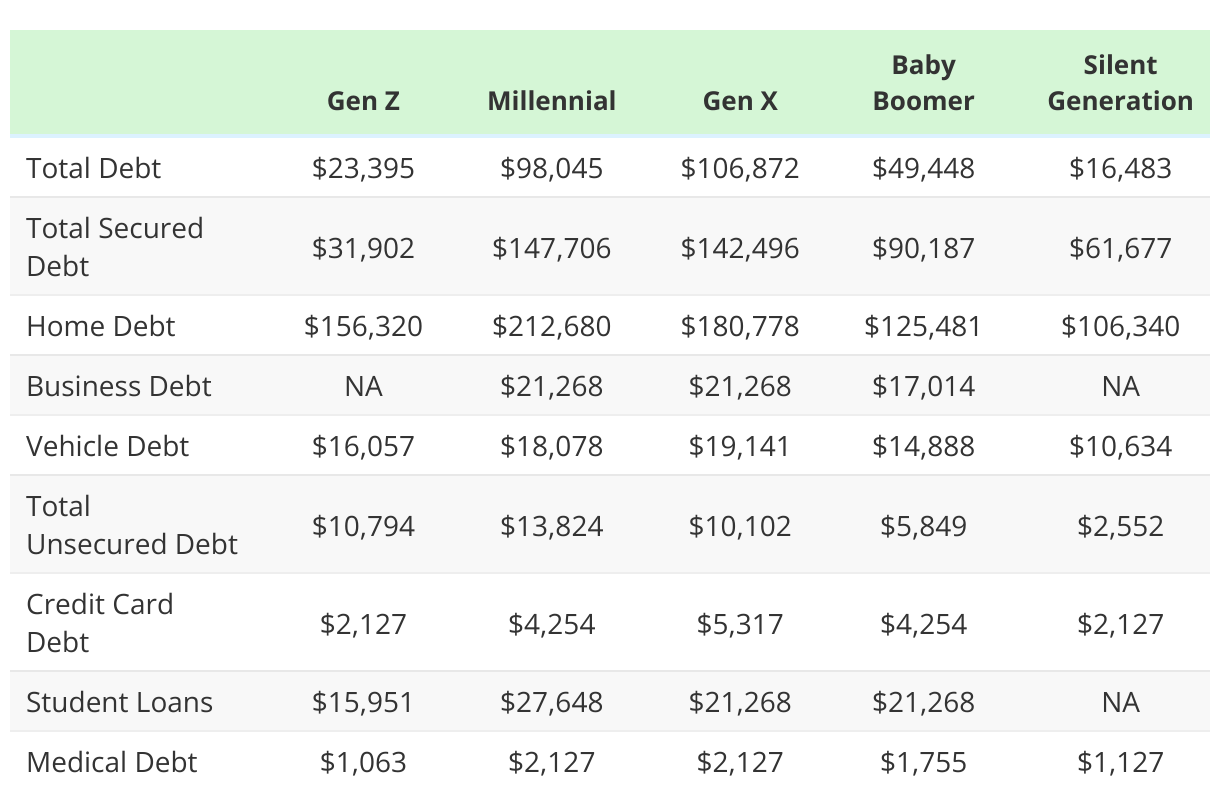Click the Home Debt row label

[101, 326]
